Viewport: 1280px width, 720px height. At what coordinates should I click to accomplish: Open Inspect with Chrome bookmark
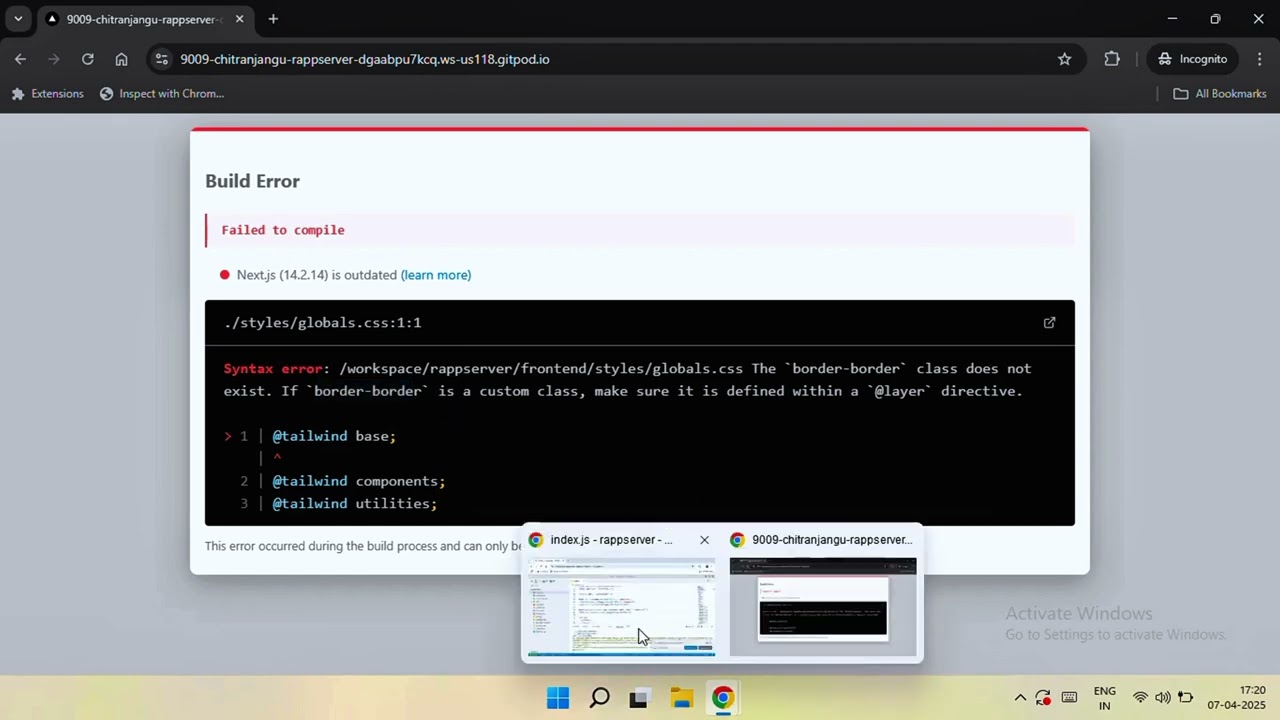pos(162,94)
